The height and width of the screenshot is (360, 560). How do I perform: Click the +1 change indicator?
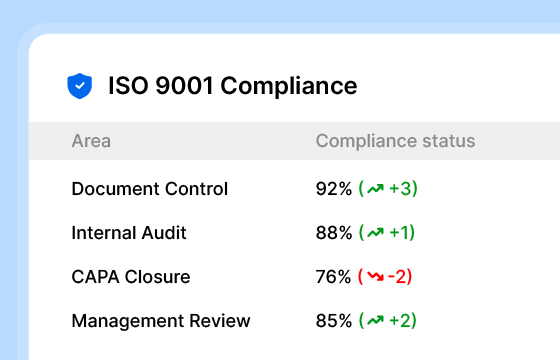click(399, 233)
